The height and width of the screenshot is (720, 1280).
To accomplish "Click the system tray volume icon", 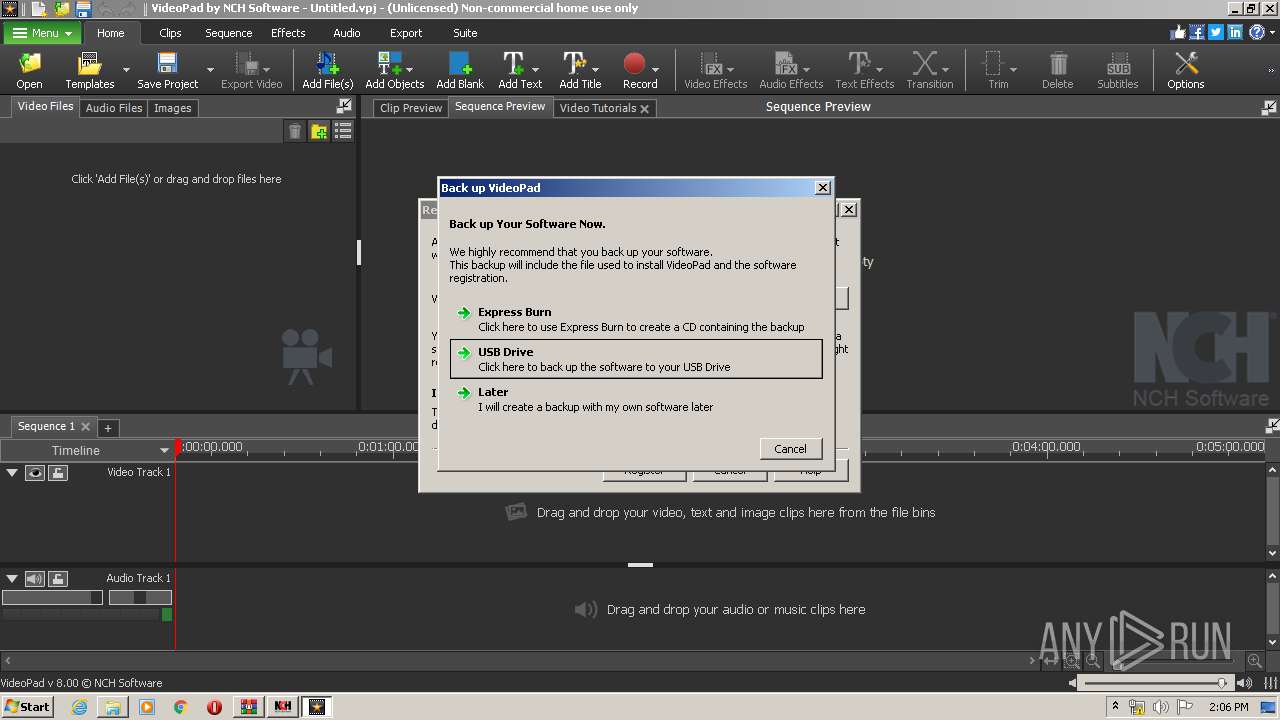I will point(1161,706).
